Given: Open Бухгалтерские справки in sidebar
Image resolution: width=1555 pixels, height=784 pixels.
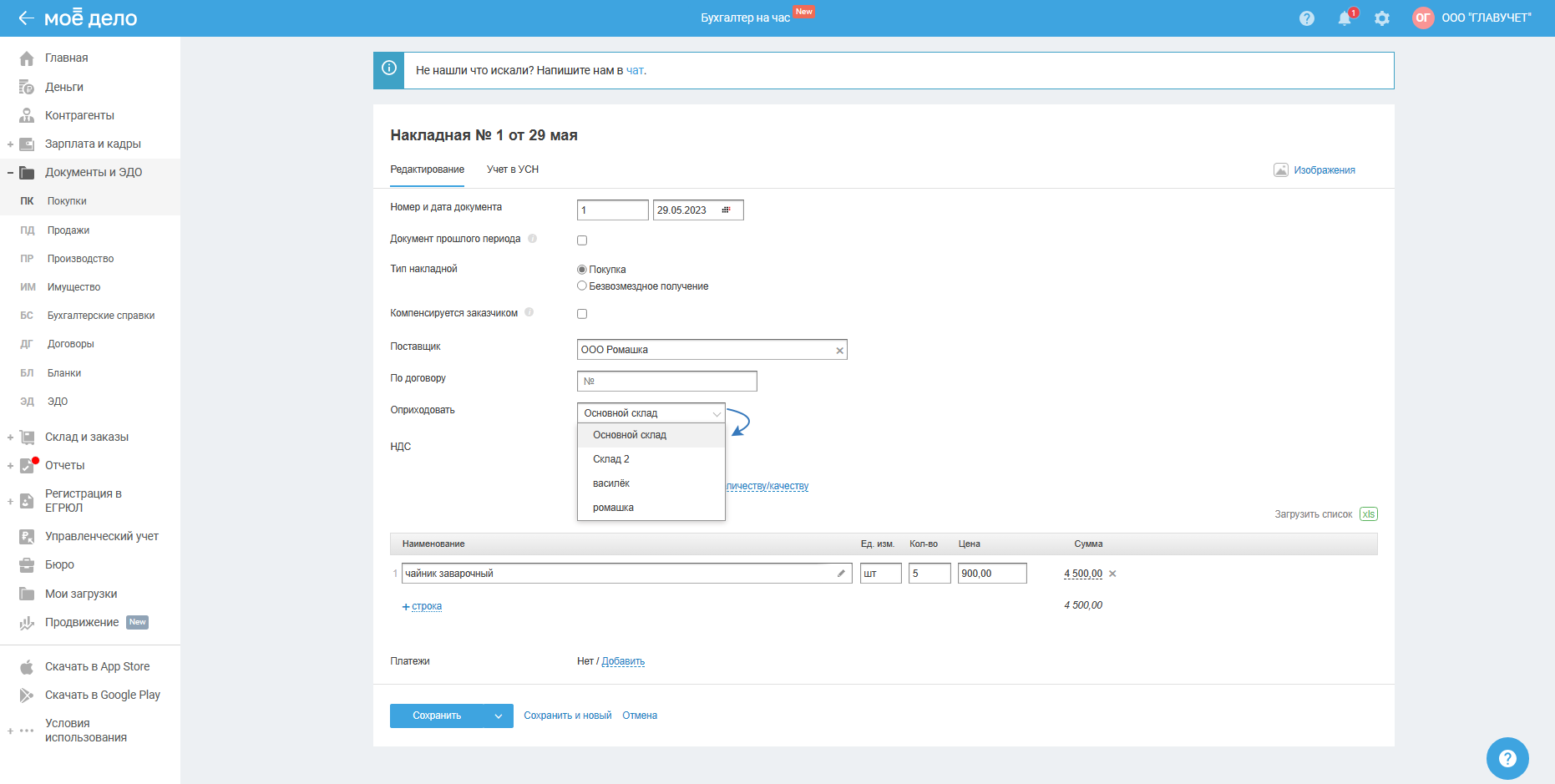Looking at the screenshot, I should coord(101,316).
